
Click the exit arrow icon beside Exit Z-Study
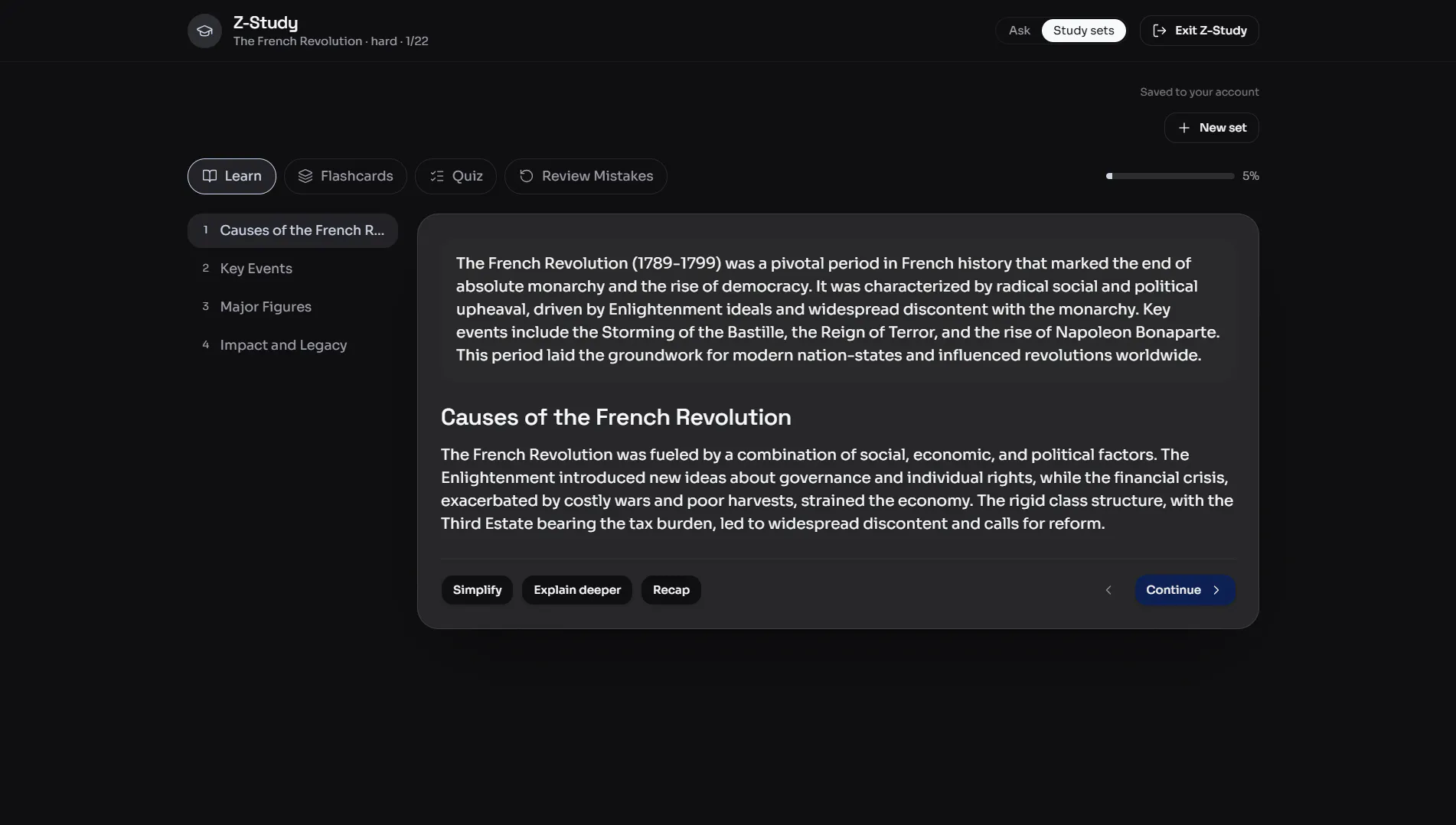tap(1160, 31)
